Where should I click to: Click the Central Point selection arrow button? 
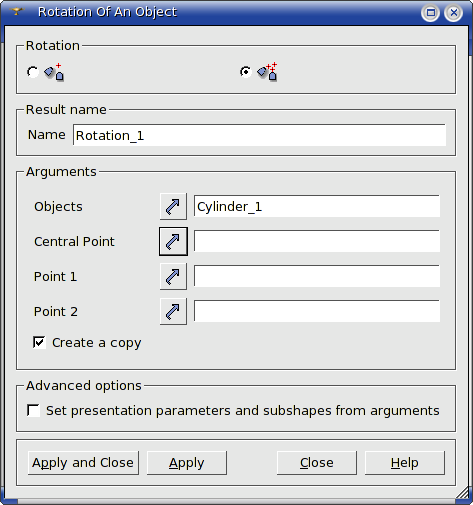pyautogui.click(x=173, y=241)
